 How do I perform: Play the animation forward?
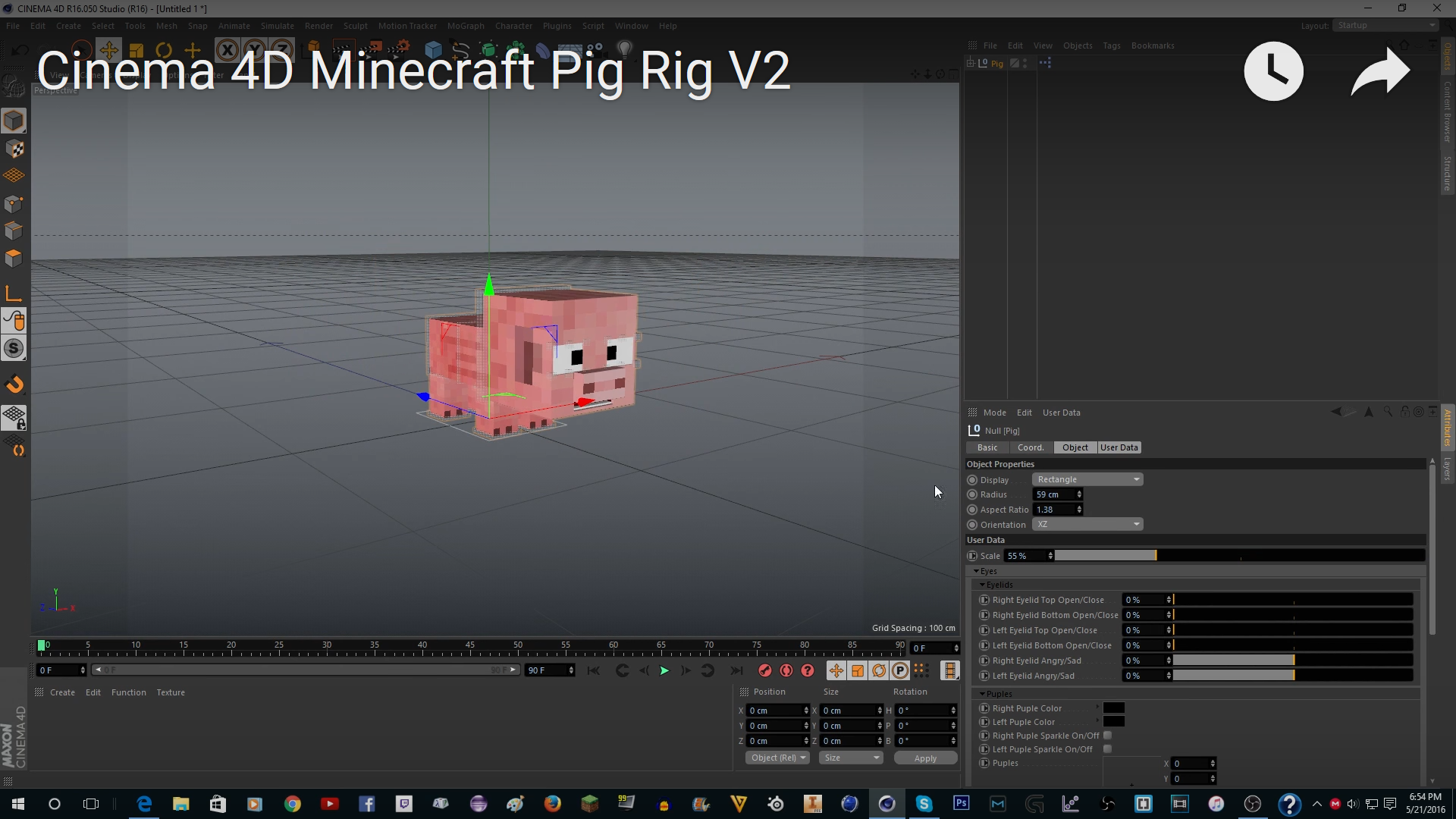tap(664, 670)
